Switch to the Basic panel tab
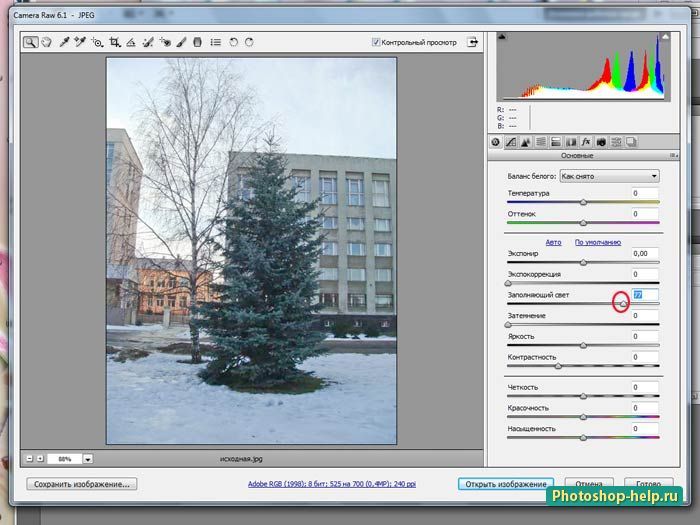 (x=496, y=142)
